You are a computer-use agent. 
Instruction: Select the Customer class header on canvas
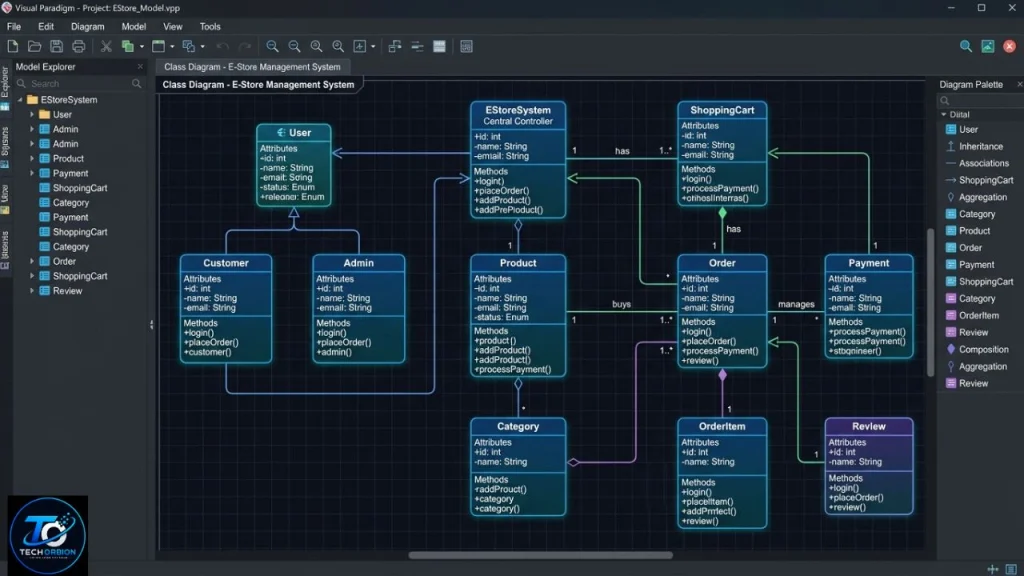[x=226, y=263]
